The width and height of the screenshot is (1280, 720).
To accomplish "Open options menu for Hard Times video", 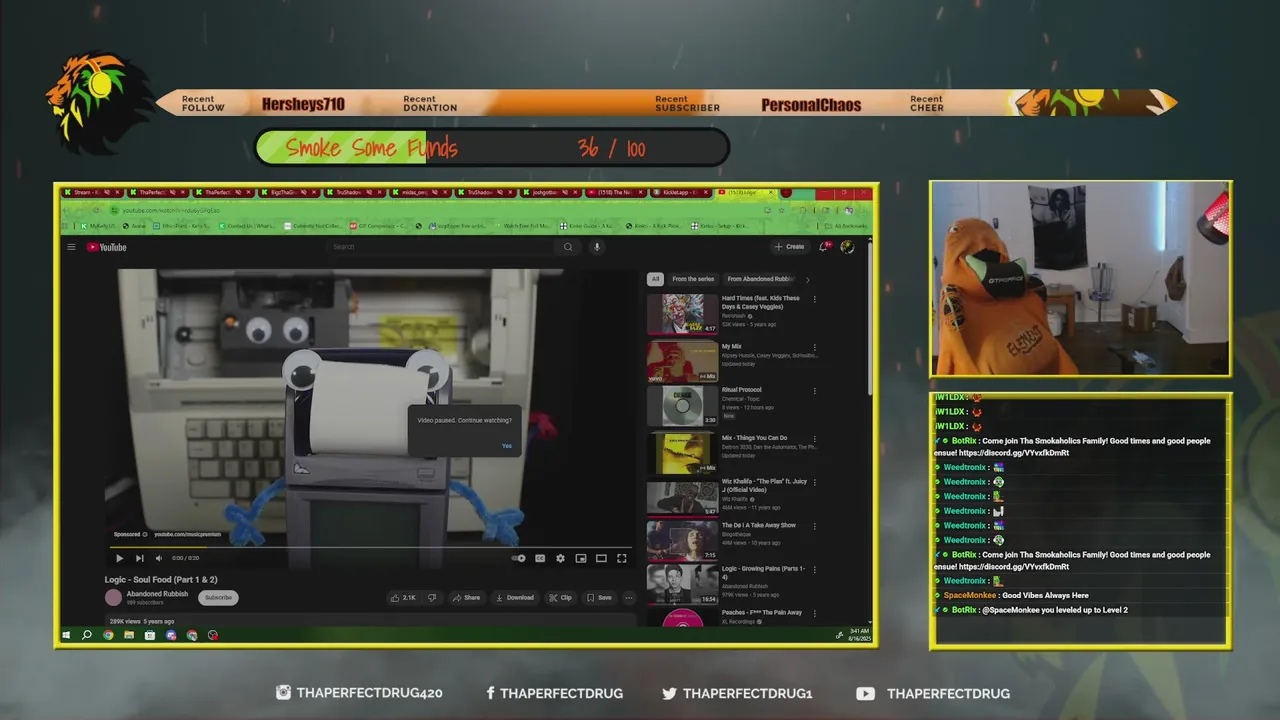I will click(x=814, y=299).
